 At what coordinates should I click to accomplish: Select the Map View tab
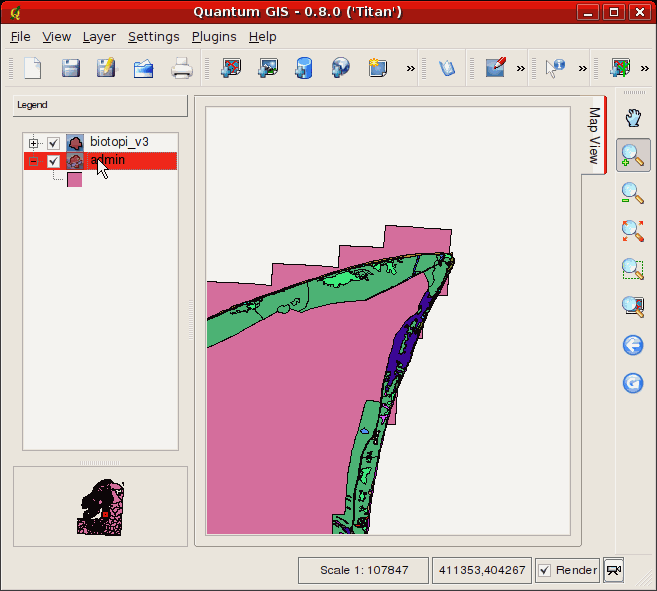click(594, 135)
